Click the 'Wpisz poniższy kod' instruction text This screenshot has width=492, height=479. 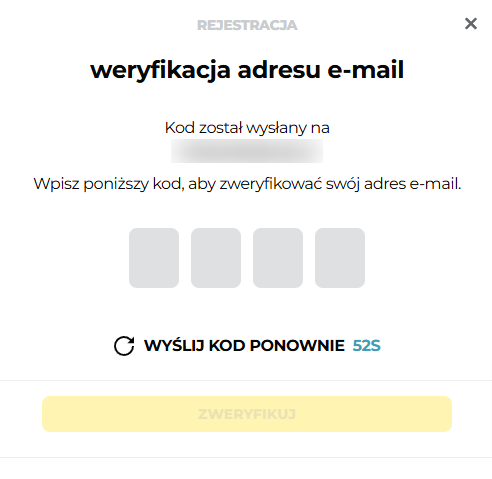tap(109, 184)
